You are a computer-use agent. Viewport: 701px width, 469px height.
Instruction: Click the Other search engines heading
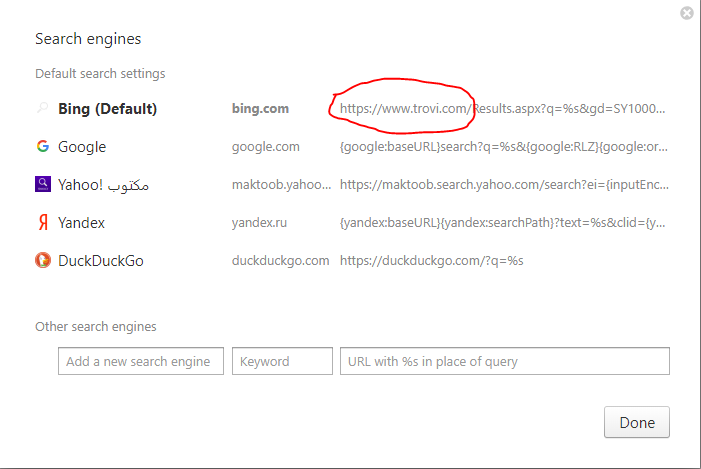pyautogui.click(x=96, y=326)
